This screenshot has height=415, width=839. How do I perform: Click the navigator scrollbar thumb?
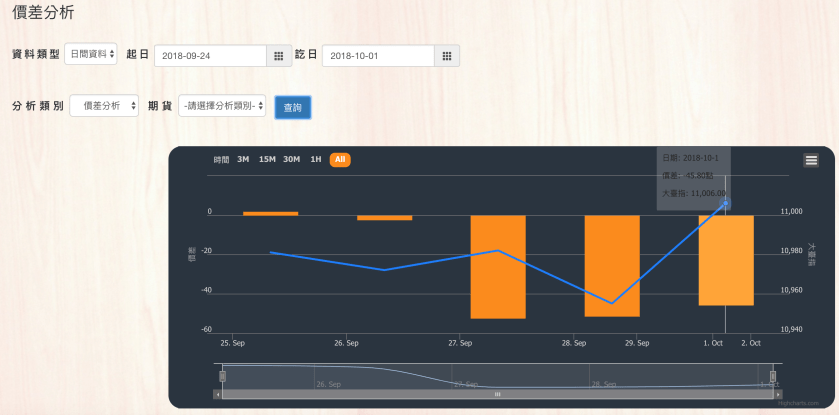click(497, 395)
